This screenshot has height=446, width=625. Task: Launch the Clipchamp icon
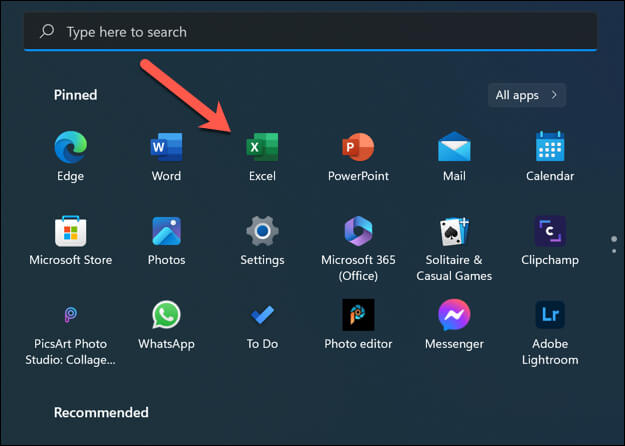550,231
